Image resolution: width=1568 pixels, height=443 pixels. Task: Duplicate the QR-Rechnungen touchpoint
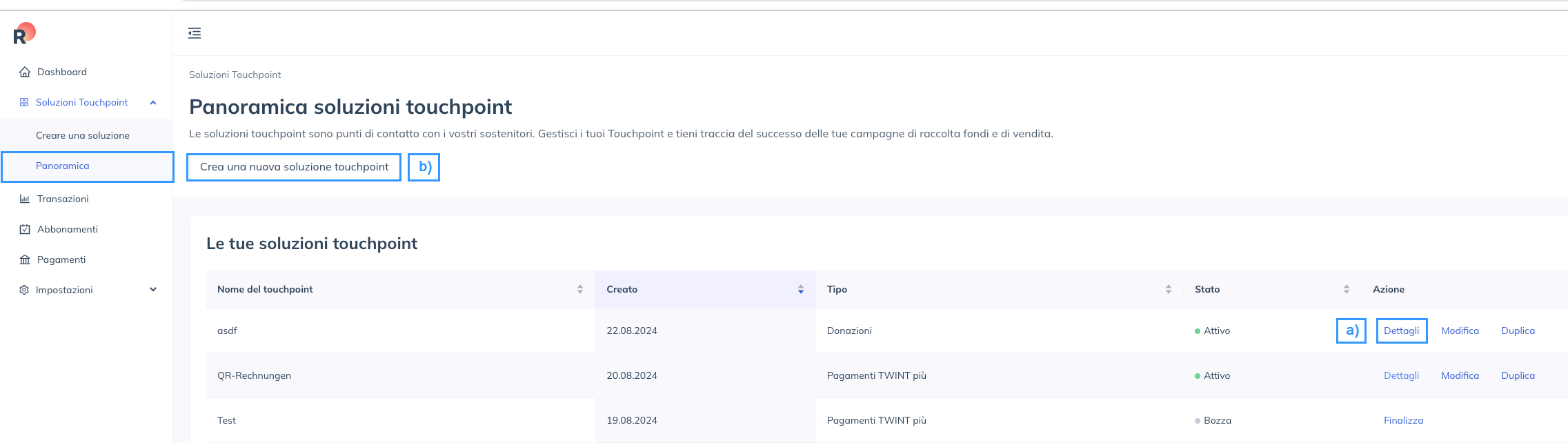pyautogui.click(x=1518, y=375)
